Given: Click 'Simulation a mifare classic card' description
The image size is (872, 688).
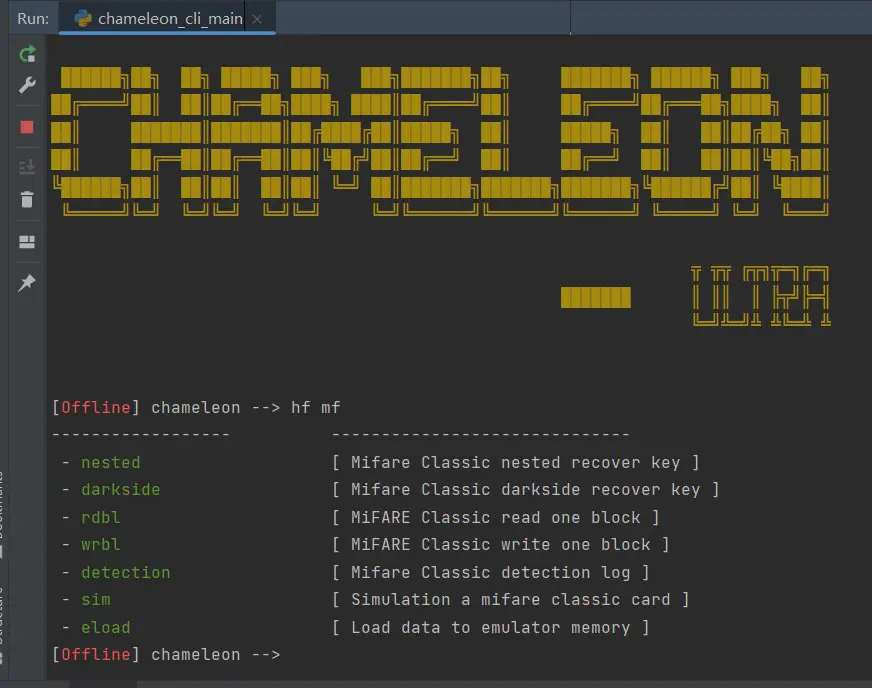Looking at the screenshot, I should [511, 600].
